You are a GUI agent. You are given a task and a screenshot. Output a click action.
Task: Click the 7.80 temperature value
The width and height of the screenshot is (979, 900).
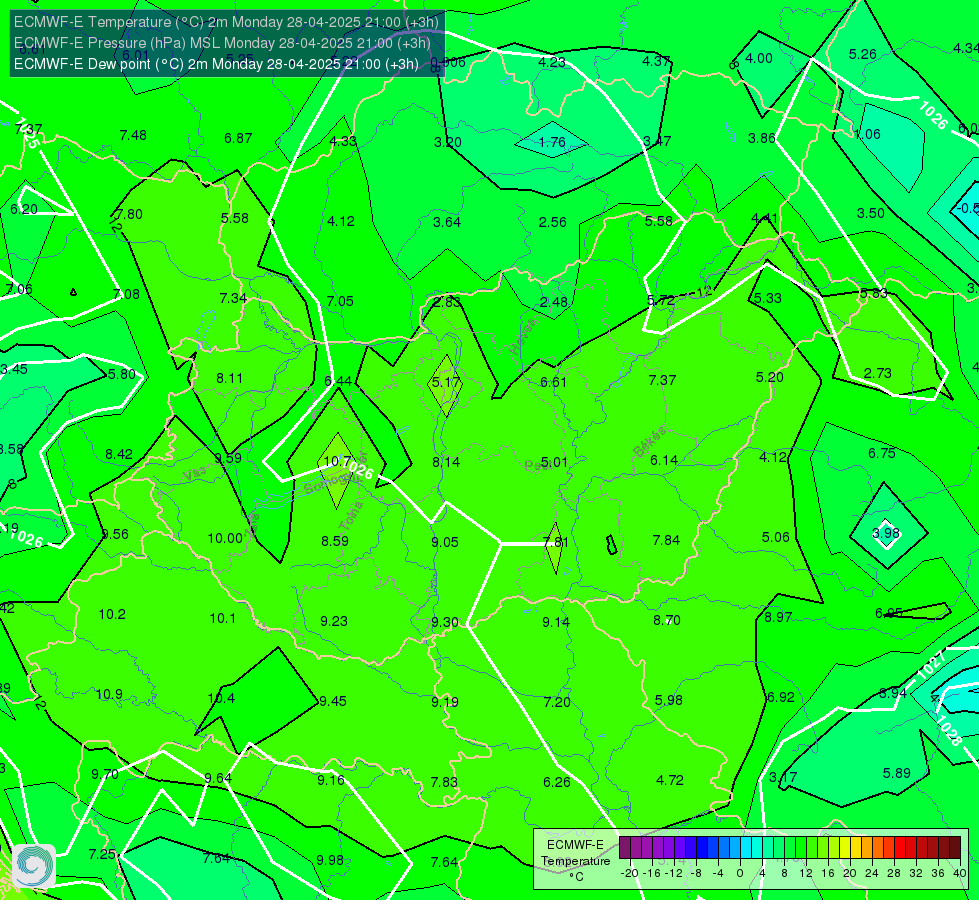(129, 214)
